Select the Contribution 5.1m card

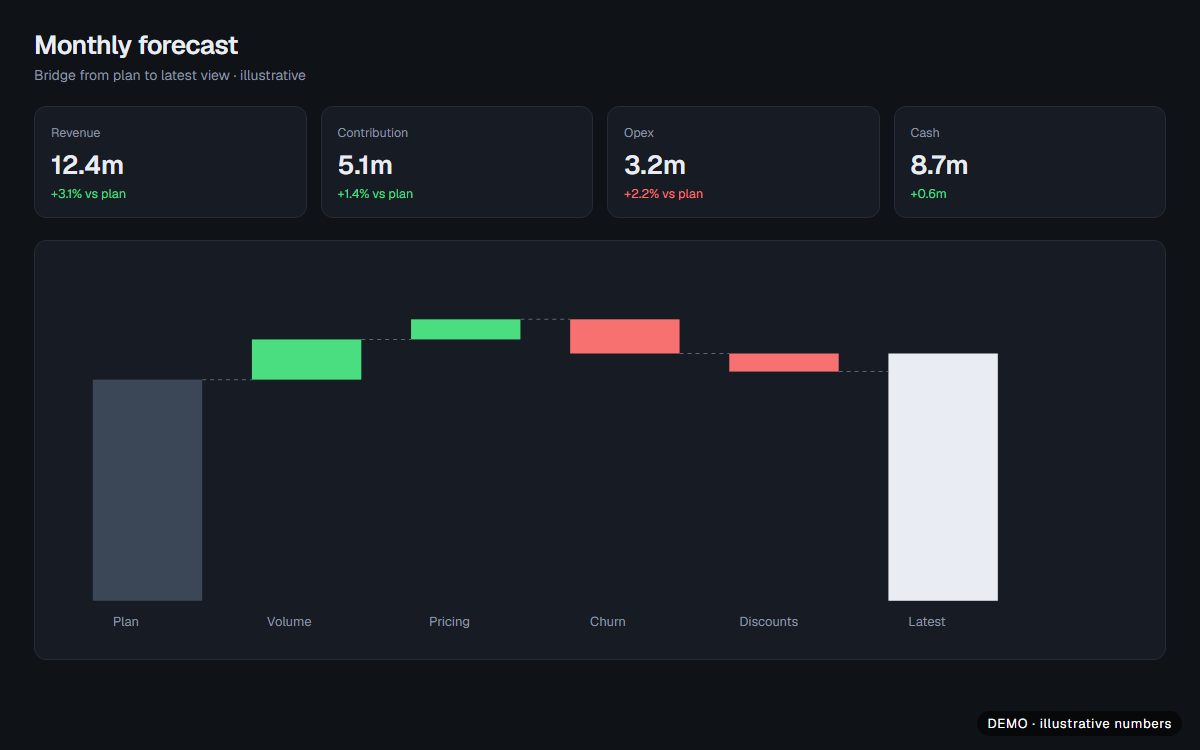coord(457,162)
